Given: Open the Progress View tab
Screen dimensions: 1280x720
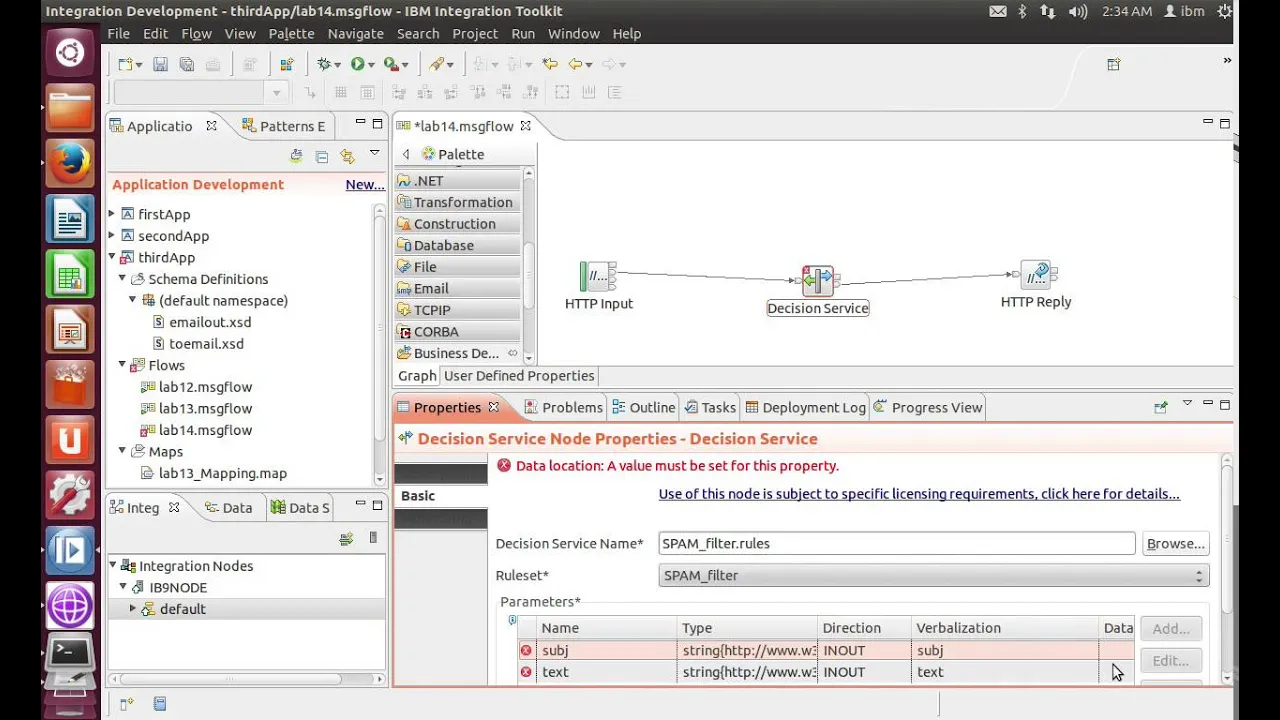Looking at the screenshot, I should click(x=928, y=407).
